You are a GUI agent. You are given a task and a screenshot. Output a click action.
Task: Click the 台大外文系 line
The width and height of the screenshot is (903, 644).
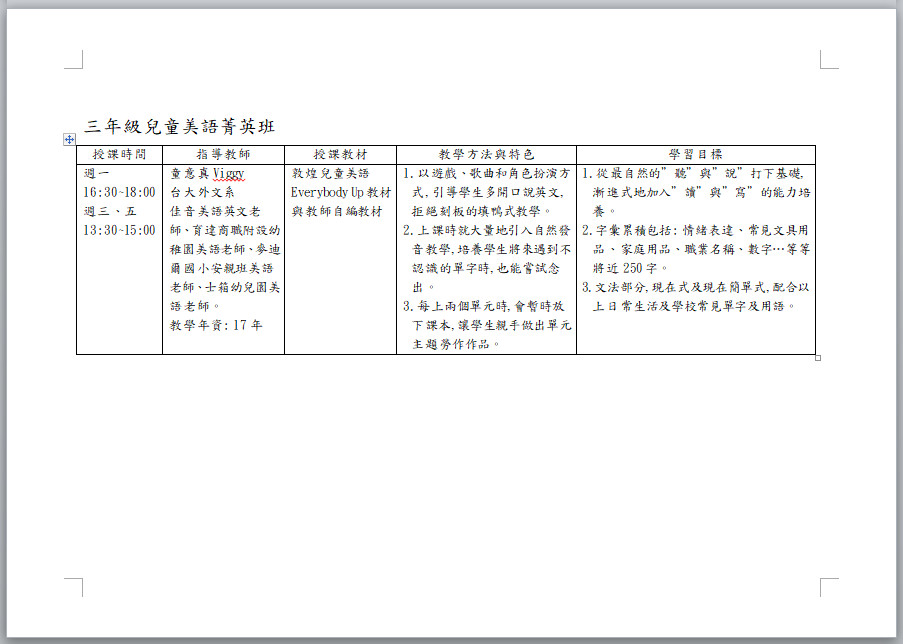pyautogui.click(x=202, y=192)
